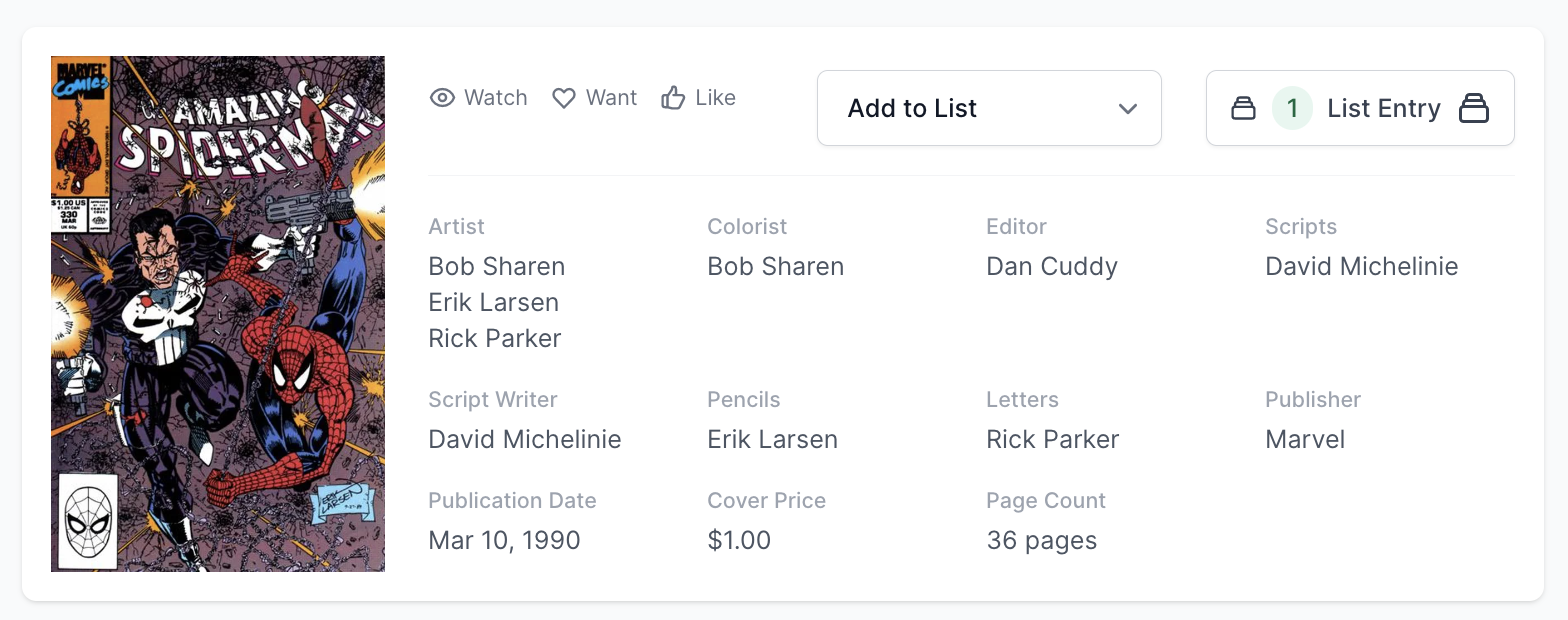Open editor Dan Cuddy's page
1568x620 pixels.
tap(1051, 266)
